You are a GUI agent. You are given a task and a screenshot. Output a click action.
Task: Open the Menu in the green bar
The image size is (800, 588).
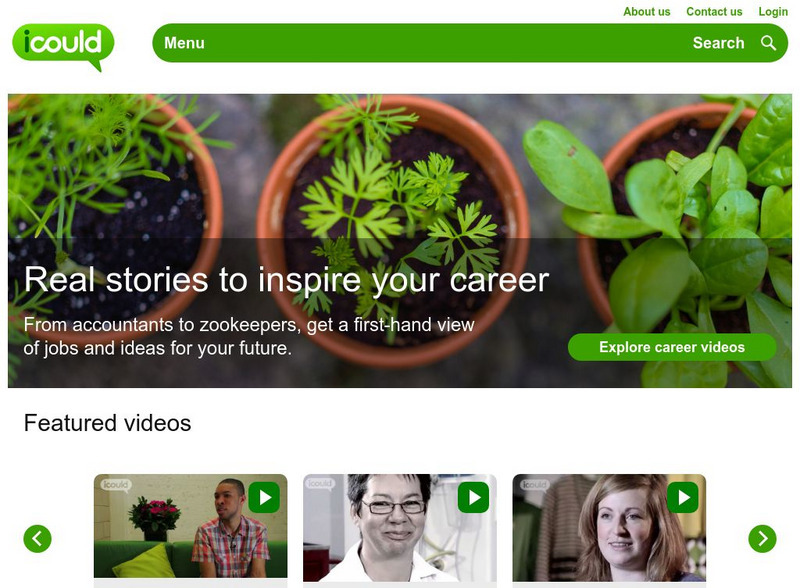coord(184,43)
